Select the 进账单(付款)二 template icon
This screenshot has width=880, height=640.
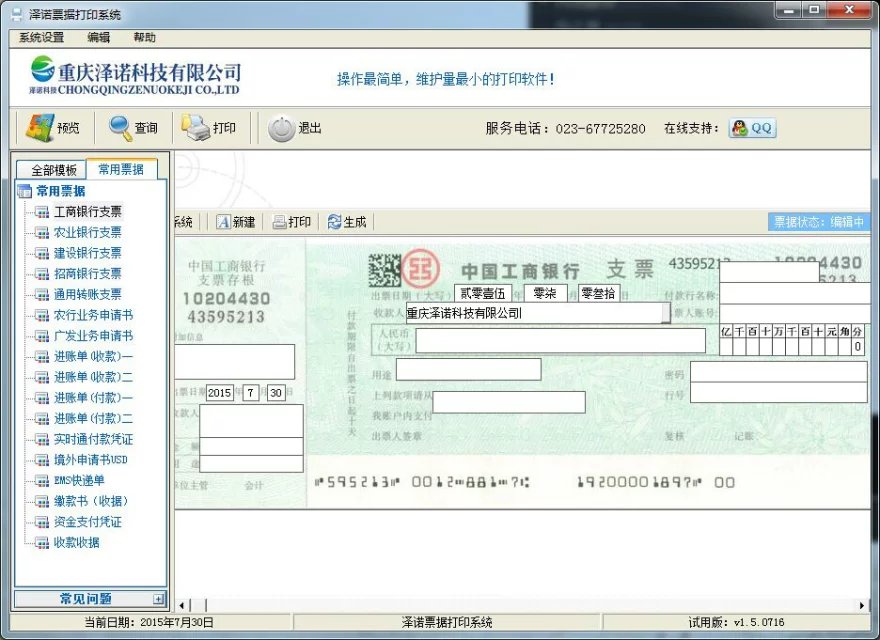coord(42,419)
